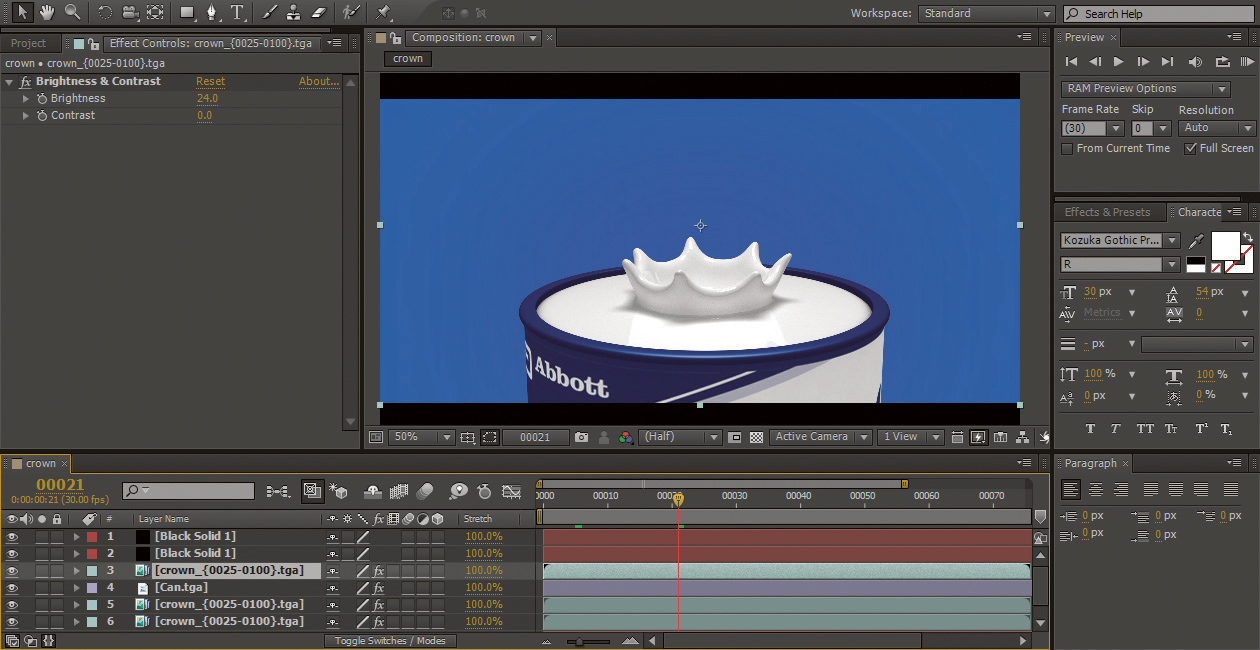1260x650 pixels.
Task: Expand layer 3 crown properties
Action: pos(76,570)
